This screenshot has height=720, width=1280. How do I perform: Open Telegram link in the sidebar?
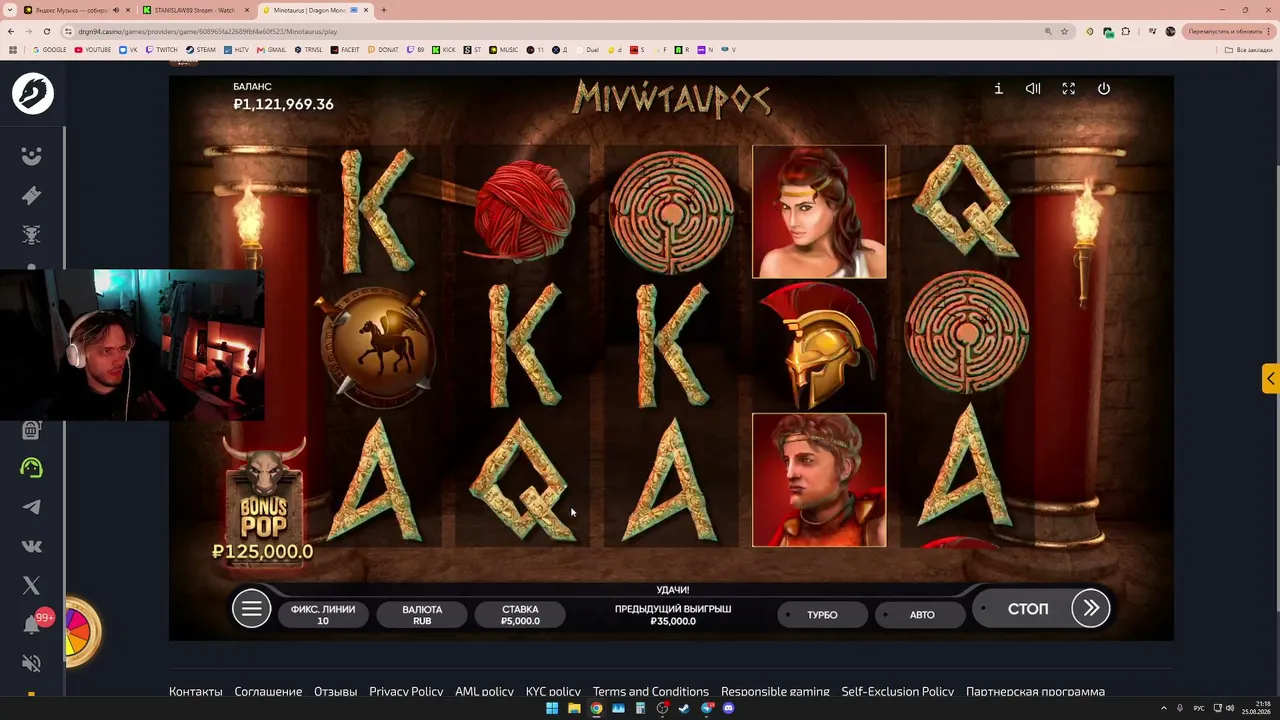coord(32,507)
